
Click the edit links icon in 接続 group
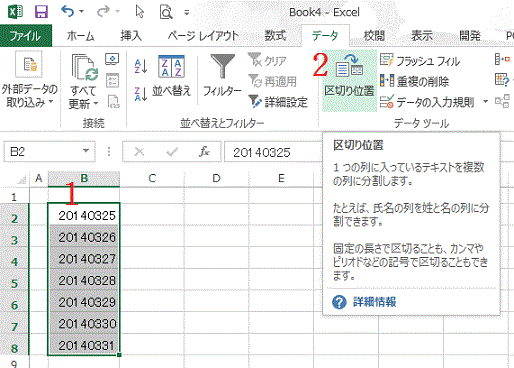point(114,102)
